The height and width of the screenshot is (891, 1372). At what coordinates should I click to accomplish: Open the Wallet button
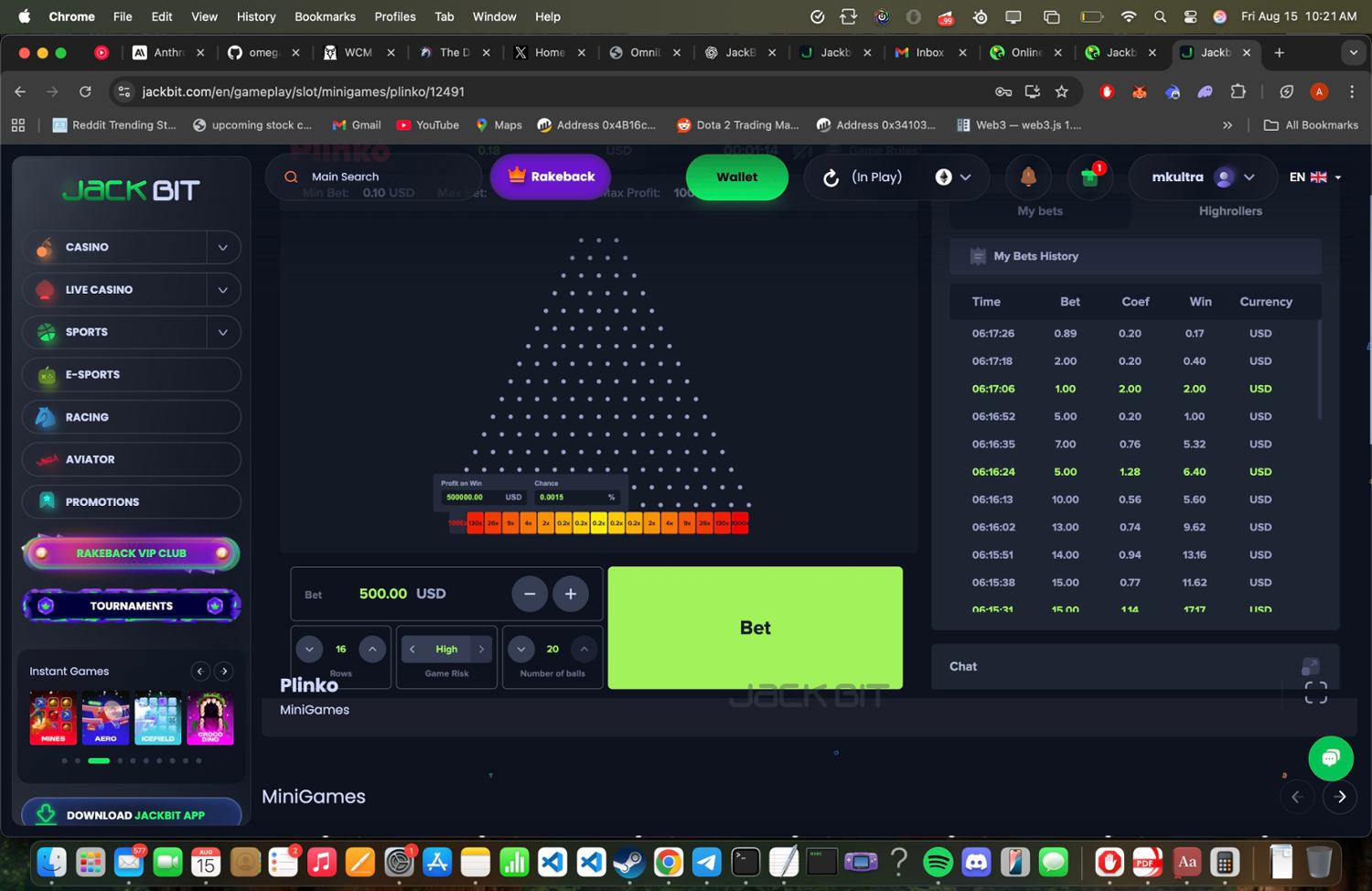736,177
